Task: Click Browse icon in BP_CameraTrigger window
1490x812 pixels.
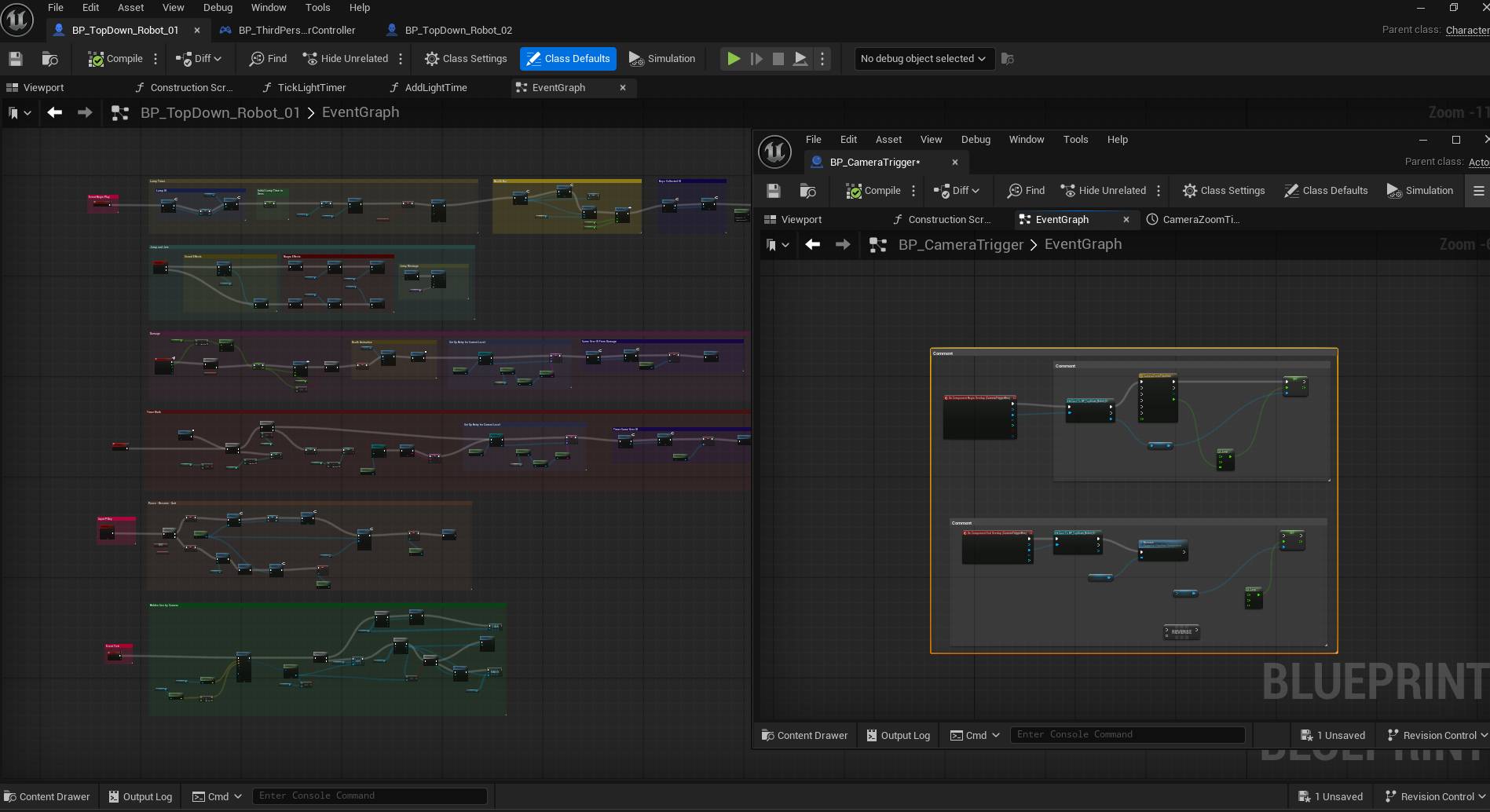Action: click(807, 191)
